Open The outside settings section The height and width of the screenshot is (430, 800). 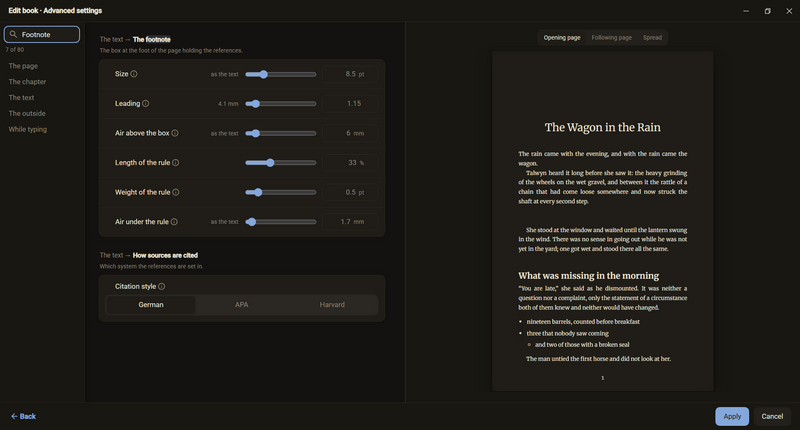tap(27, 113)
